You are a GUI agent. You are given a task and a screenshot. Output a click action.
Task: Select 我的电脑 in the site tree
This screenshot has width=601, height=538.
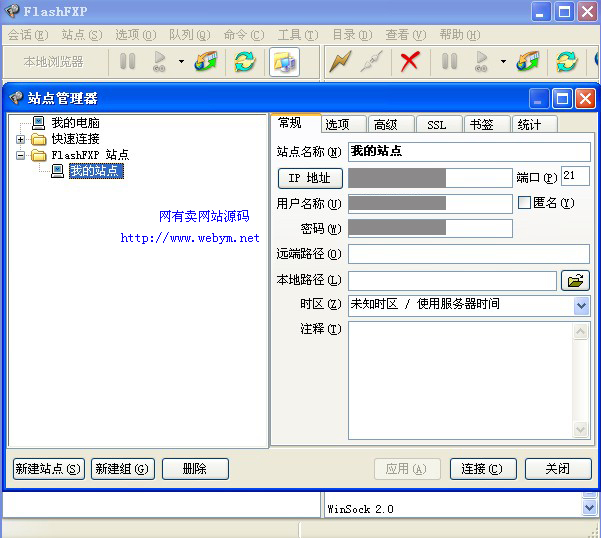(x=76, y=123)
